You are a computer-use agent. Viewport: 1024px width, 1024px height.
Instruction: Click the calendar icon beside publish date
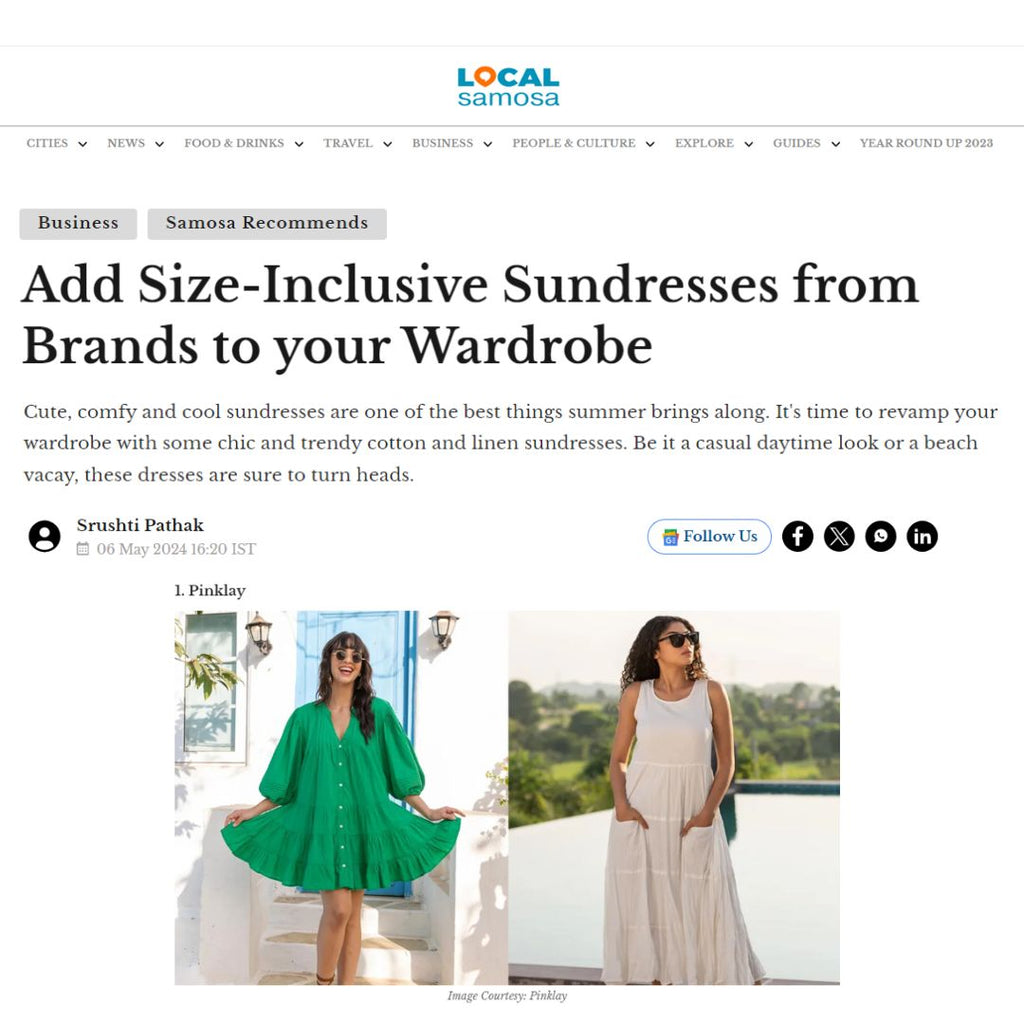pyautogui.click(x=83, y=549)
